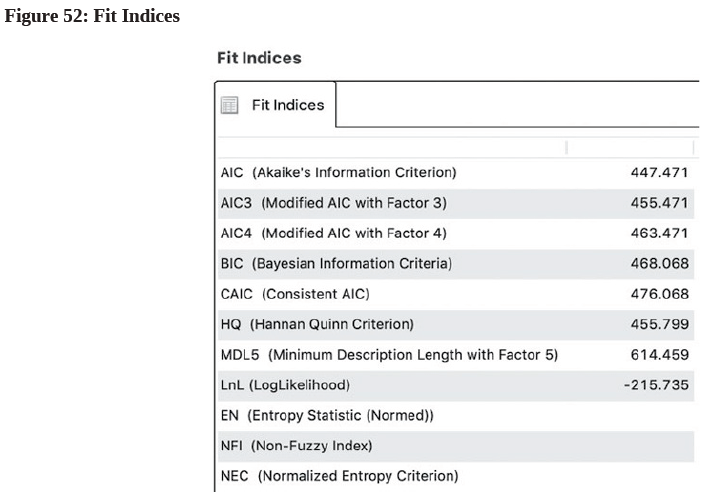Select the AIC4 Modified AIC Factor 4 row
Screen dimensions: 707x498
456,233
